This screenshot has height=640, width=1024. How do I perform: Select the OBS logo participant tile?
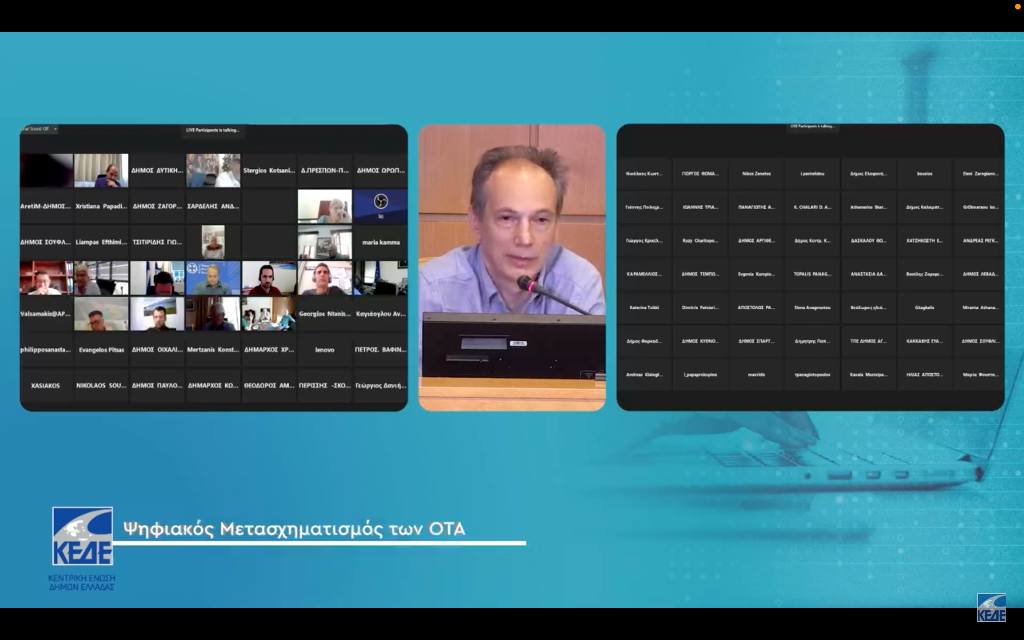[x=380, y=205]
